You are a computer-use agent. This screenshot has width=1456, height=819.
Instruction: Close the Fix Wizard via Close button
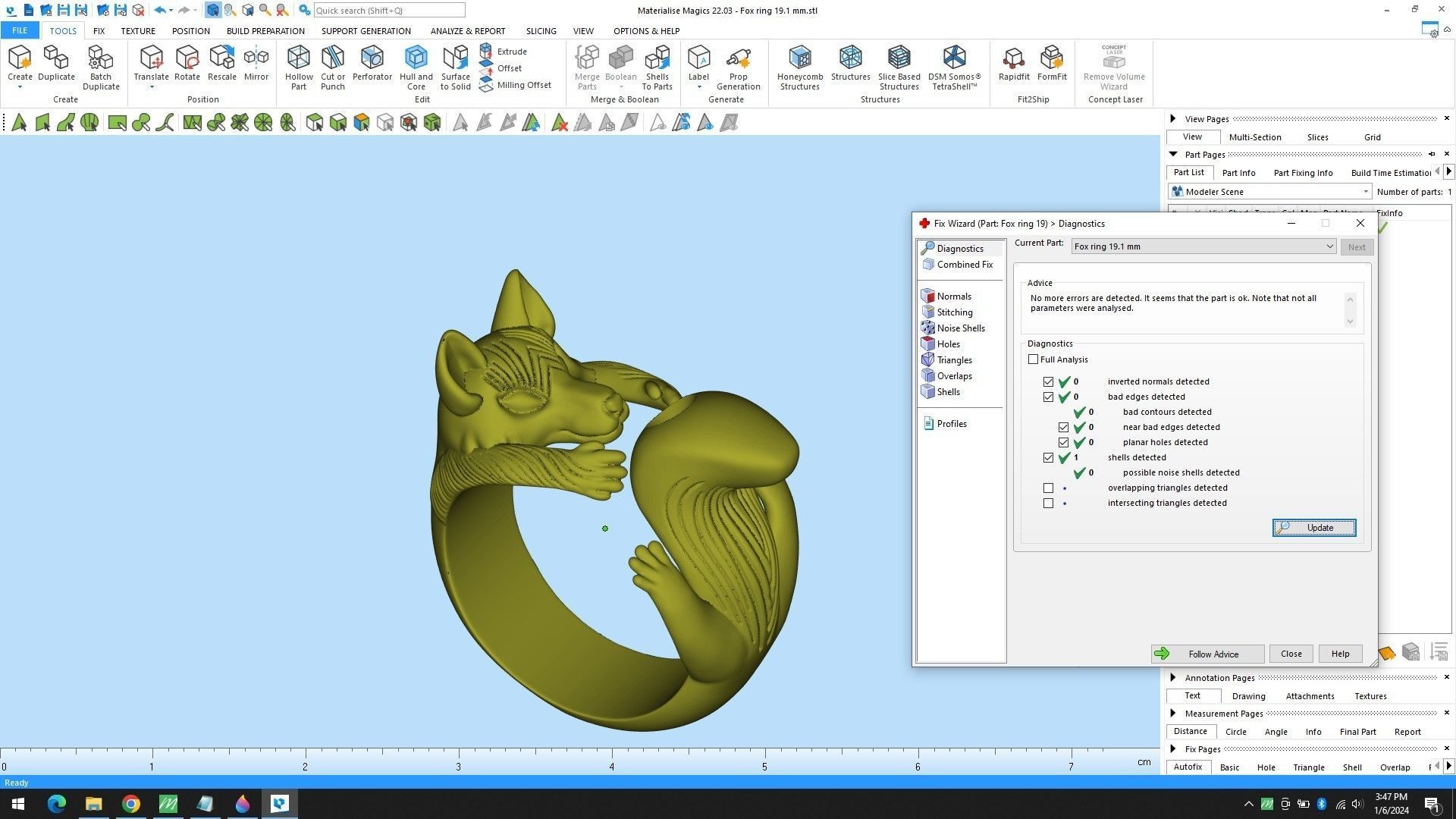pyautogui.click(x=1291, y=654)
